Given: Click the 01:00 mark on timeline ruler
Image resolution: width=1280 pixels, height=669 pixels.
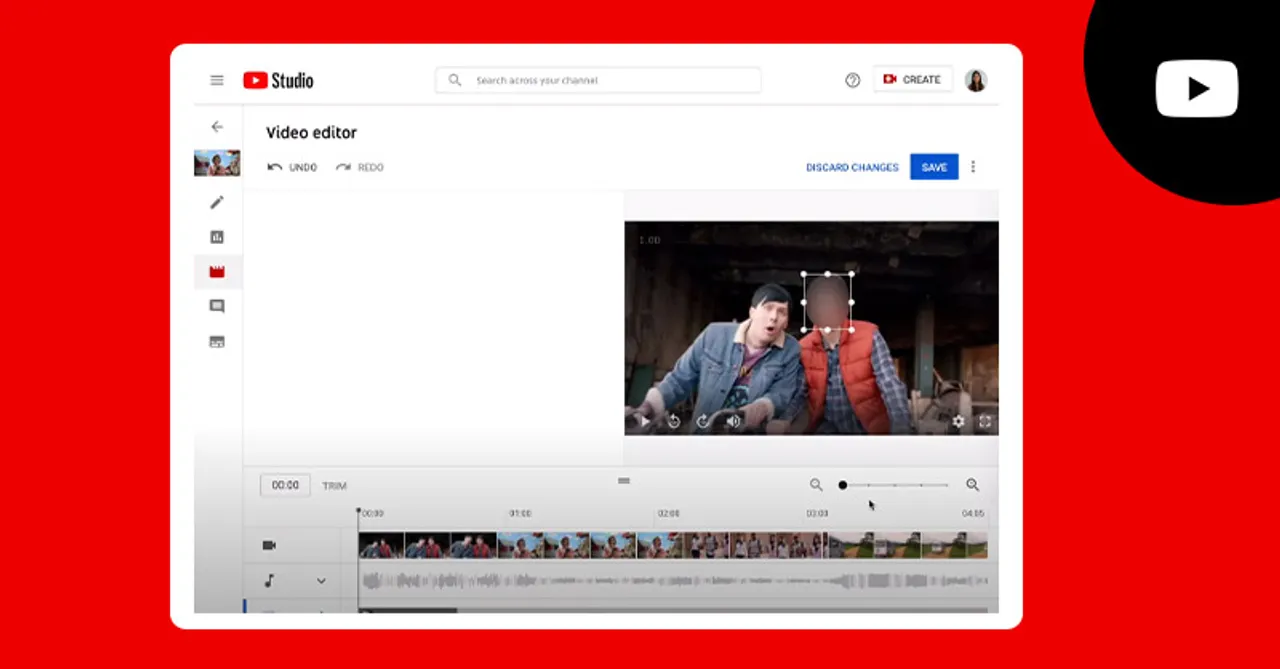Looking at the screenshot, I should [x=520, y=513].
